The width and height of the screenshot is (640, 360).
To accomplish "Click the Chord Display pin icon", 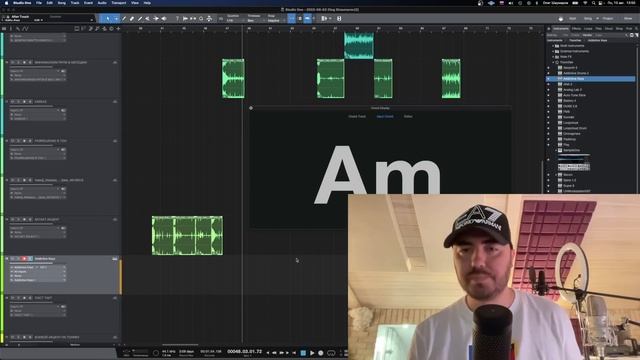I will 251,108.
